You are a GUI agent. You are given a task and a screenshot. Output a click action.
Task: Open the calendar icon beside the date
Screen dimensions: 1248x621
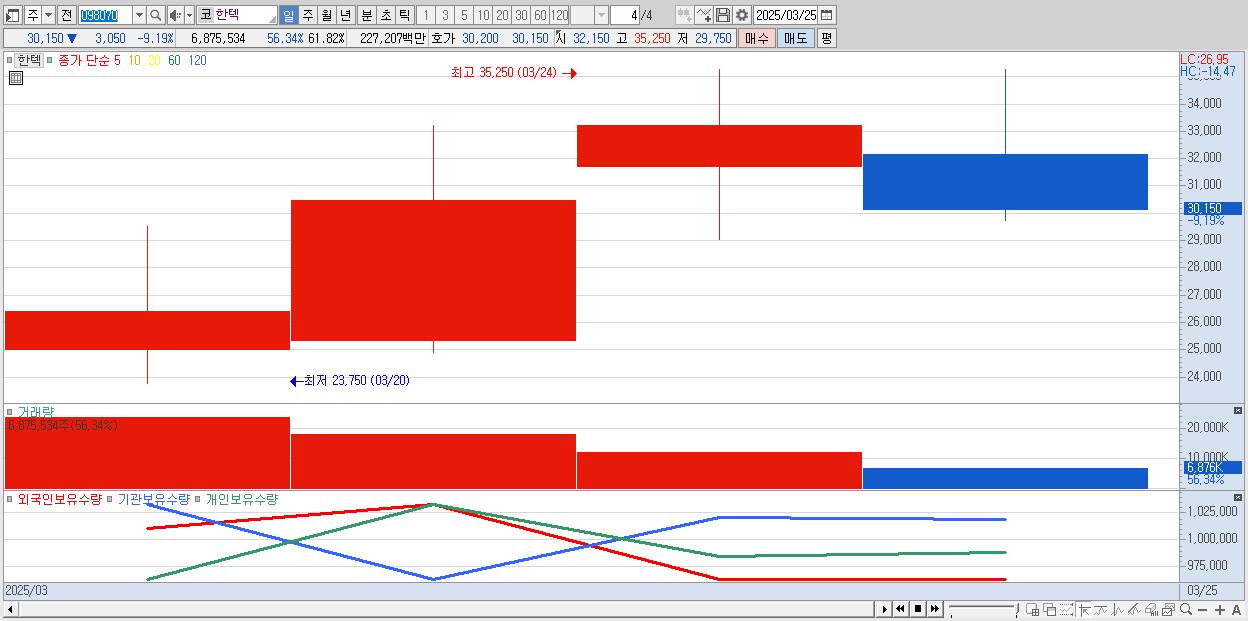[827, 15]
